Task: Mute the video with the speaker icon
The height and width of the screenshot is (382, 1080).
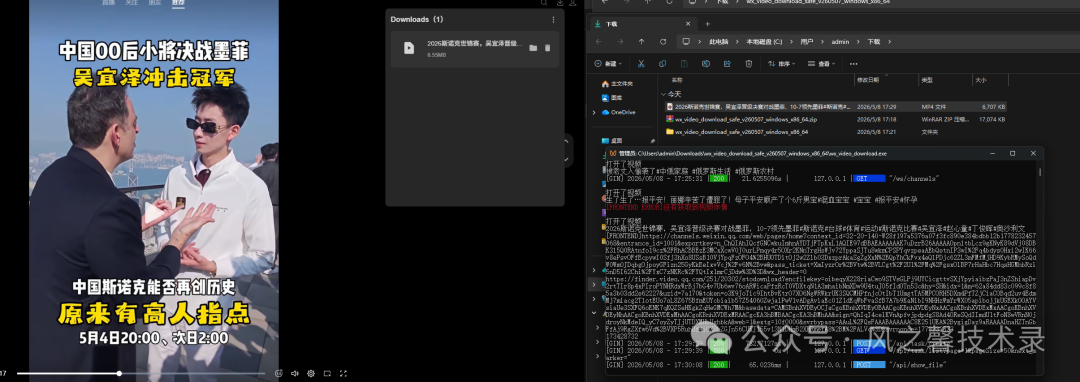Action: click(x=295, y=373)
